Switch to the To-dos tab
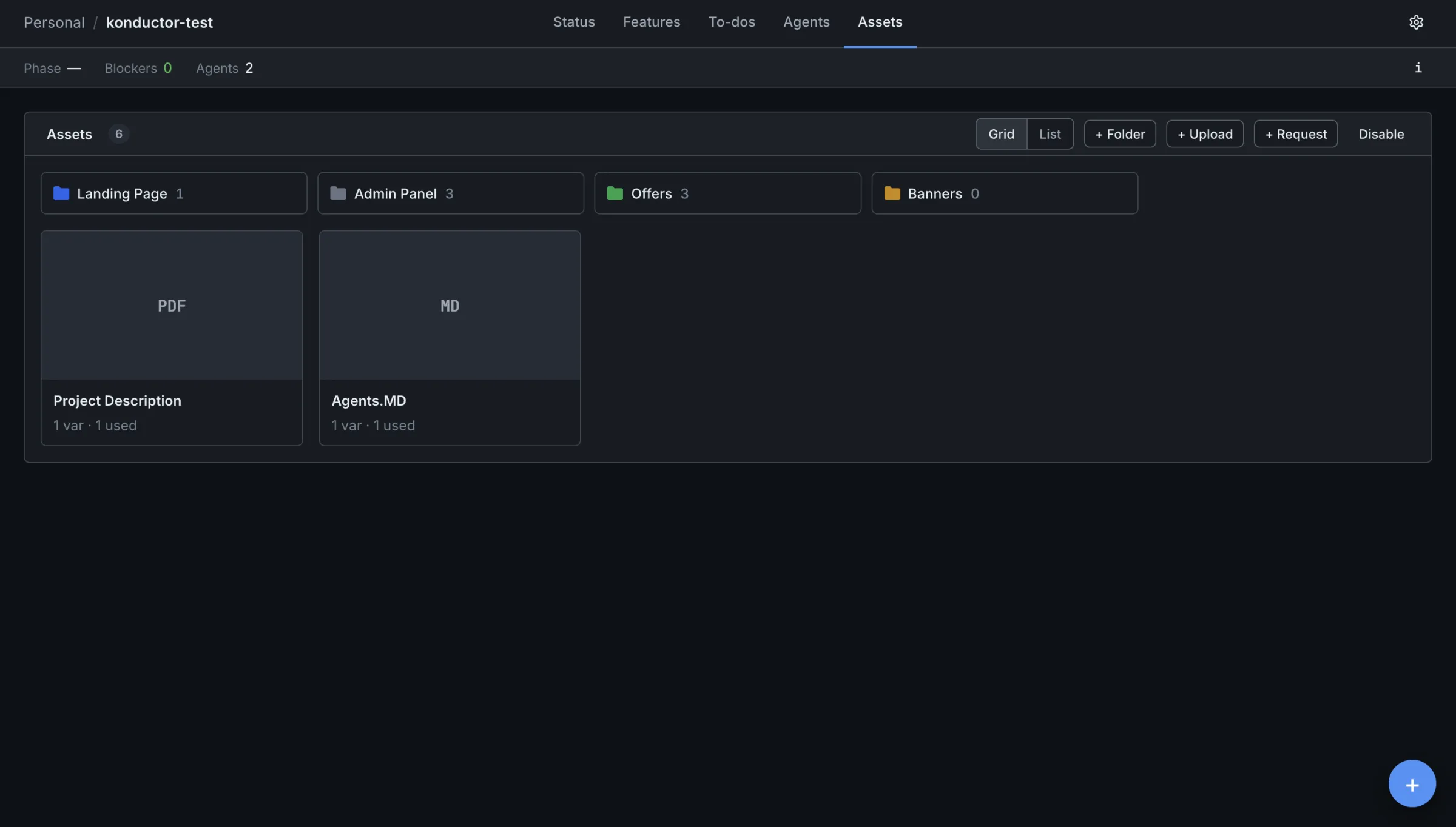This screenshot has height=827, width=1456. pyautogui.click(x=732, y=22)
